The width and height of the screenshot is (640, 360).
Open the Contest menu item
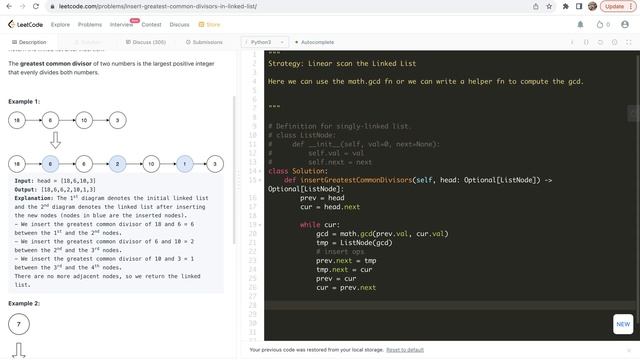151,24
